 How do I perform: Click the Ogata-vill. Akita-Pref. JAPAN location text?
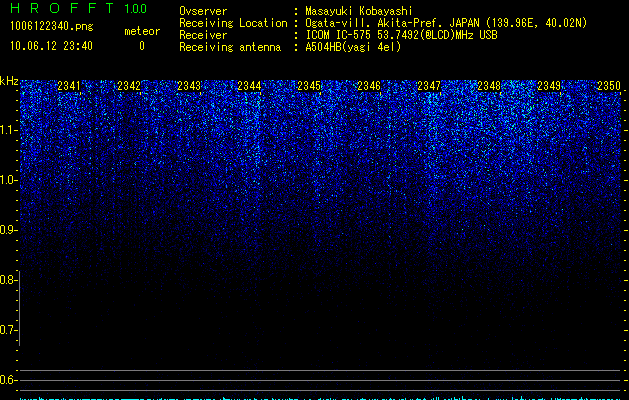[x=446, y=23]
